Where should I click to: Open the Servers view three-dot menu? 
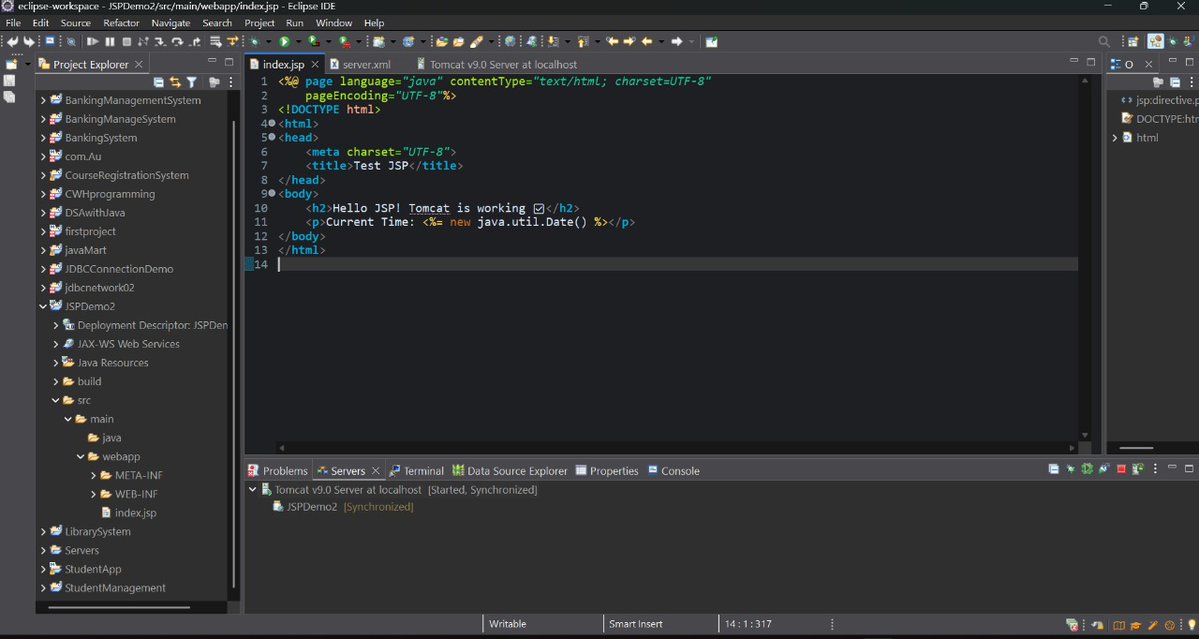pos(1155,469)
